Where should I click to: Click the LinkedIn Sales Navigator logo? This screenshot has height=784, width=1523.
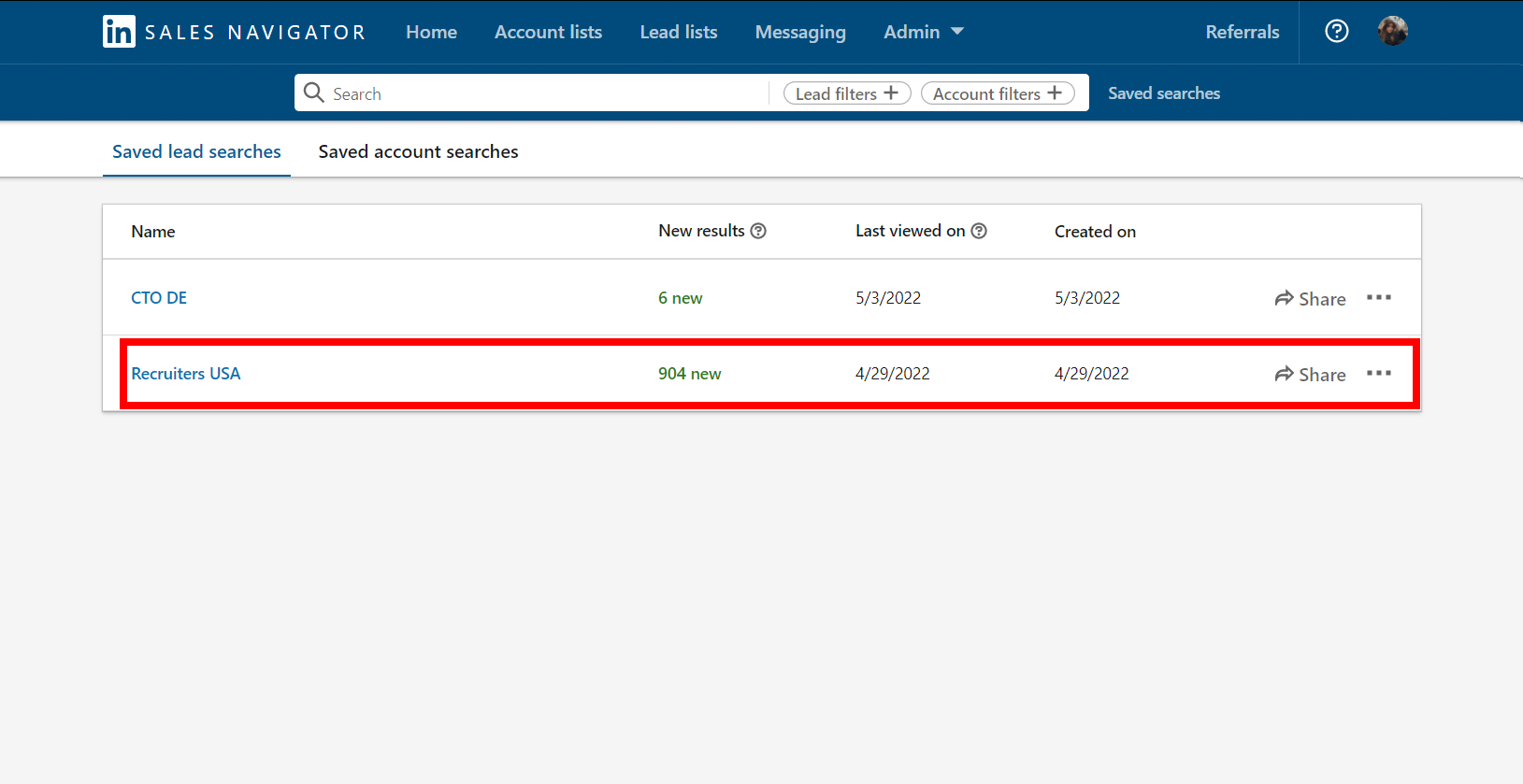(x=234, y=32)
